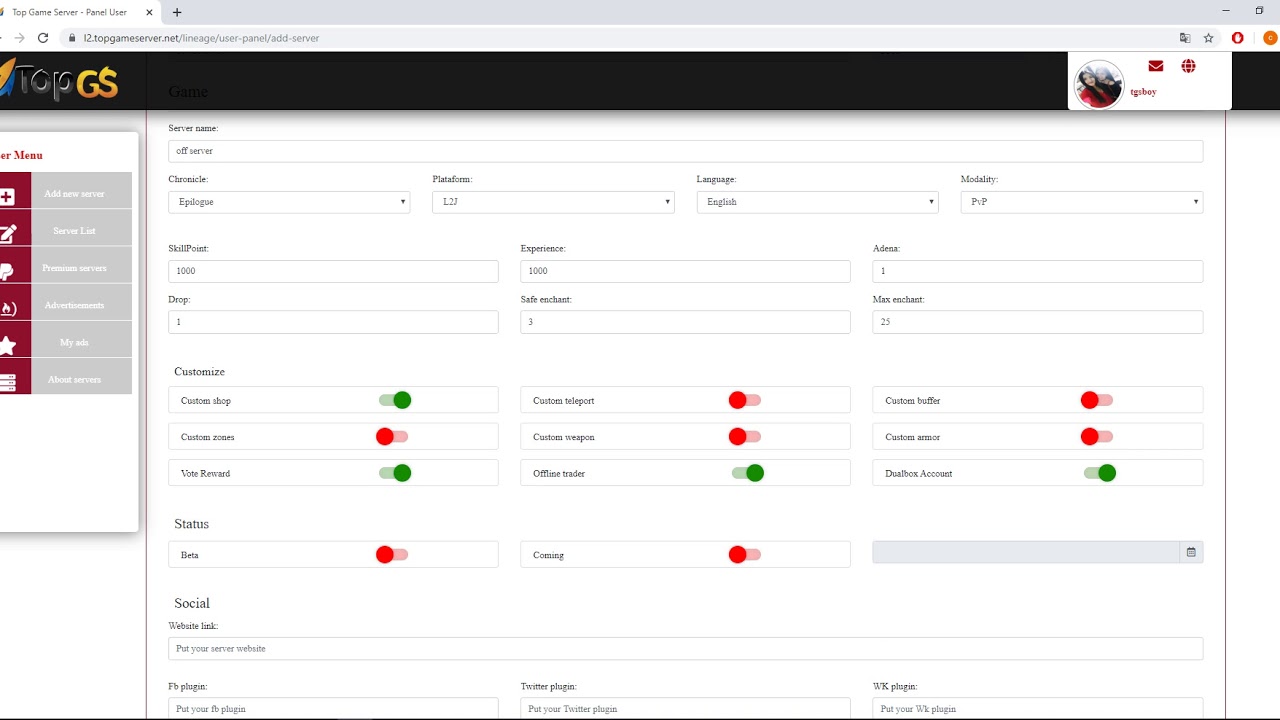This screenshot has width=1280, height=720.
Task: Click the browser forward arrow
Action: click(x=18, y=38)
